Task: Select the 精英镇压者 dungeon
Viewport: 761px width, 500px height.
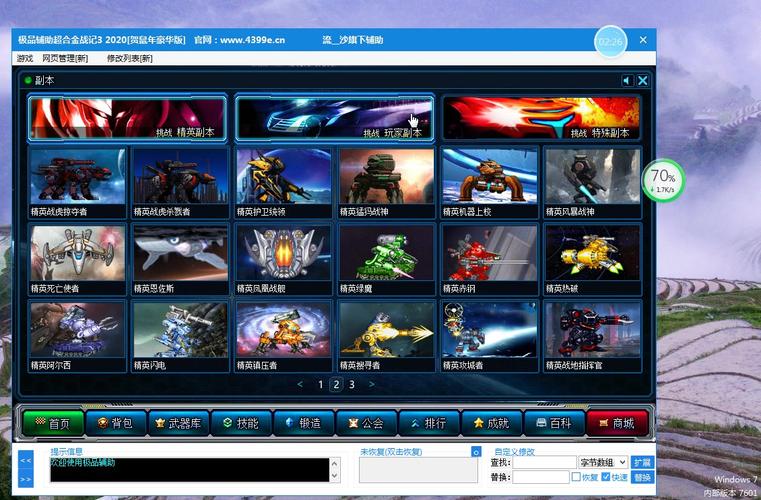Action: click(x=283, y=336)
